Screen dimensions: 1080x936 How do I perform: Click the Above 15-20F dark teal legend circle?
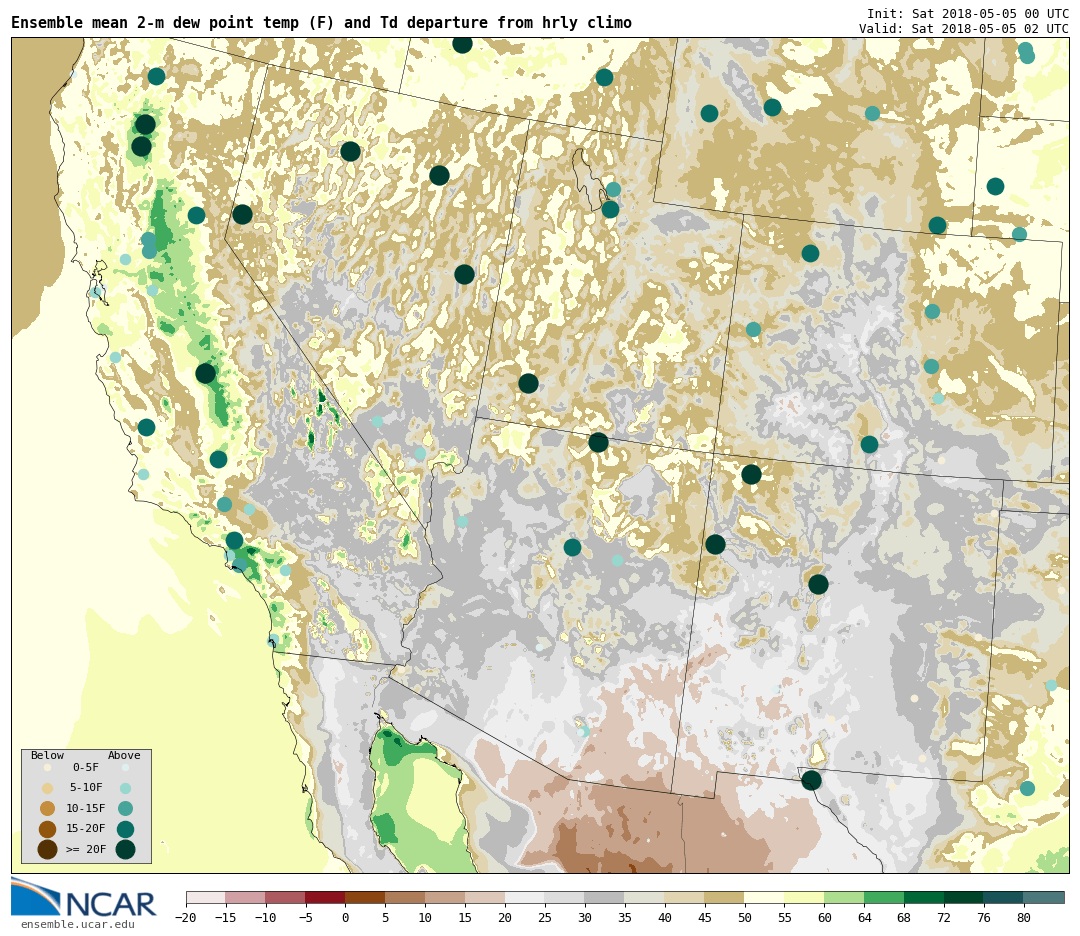(125, 829)
